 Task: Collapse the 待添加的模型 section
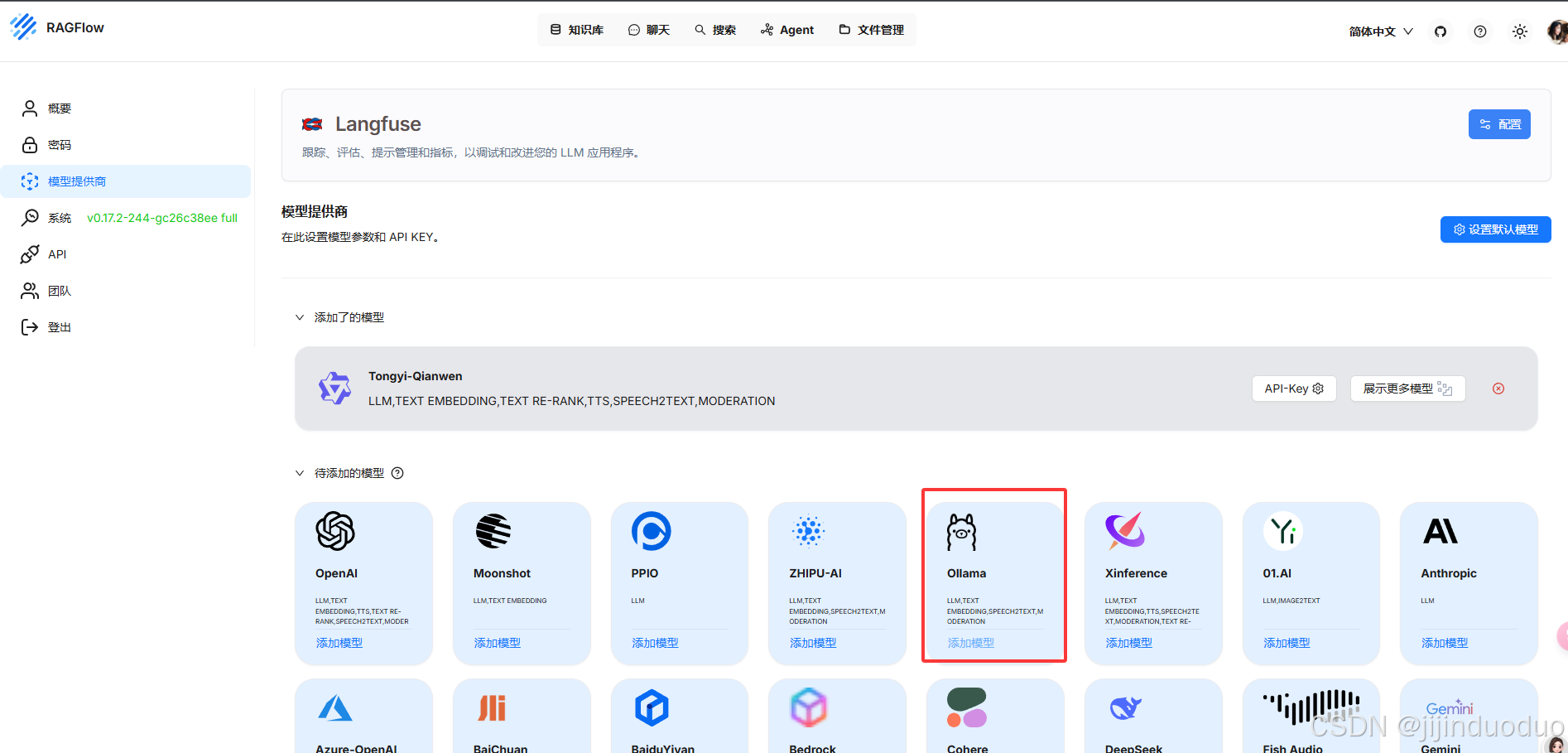click(300, 473)
